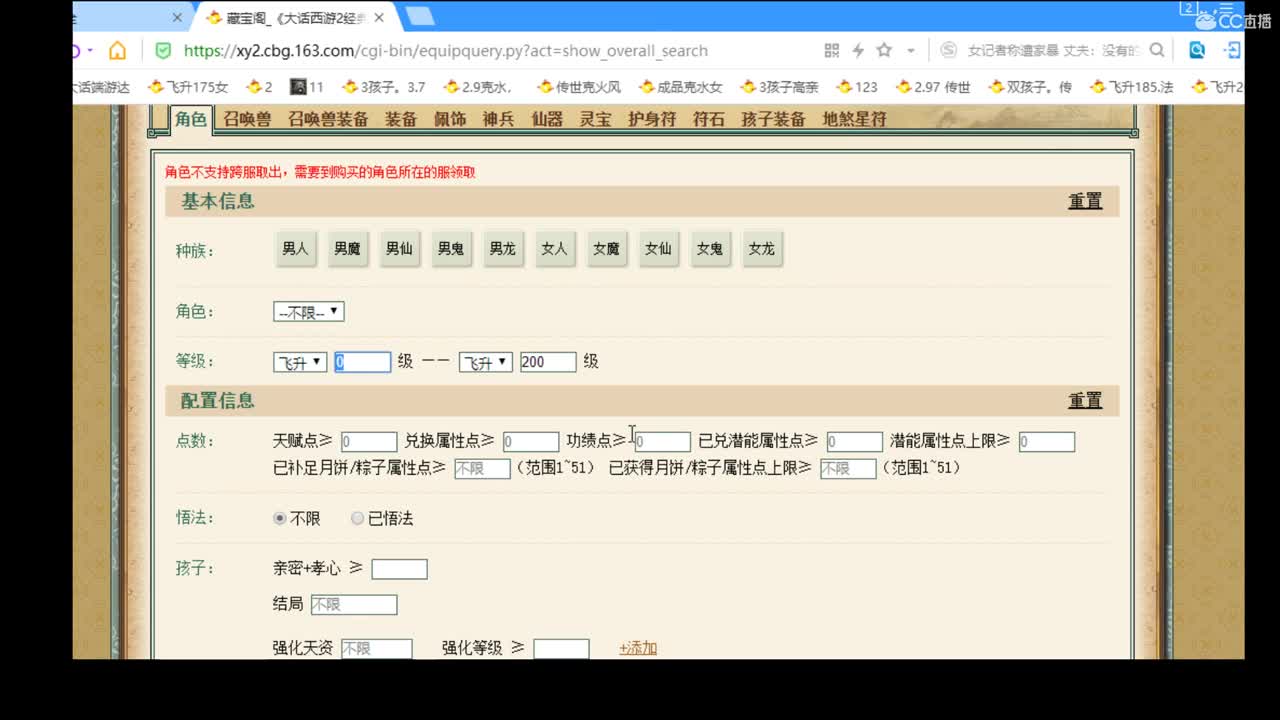Switch to 孩子装备 tab

[x=773, y=119]
